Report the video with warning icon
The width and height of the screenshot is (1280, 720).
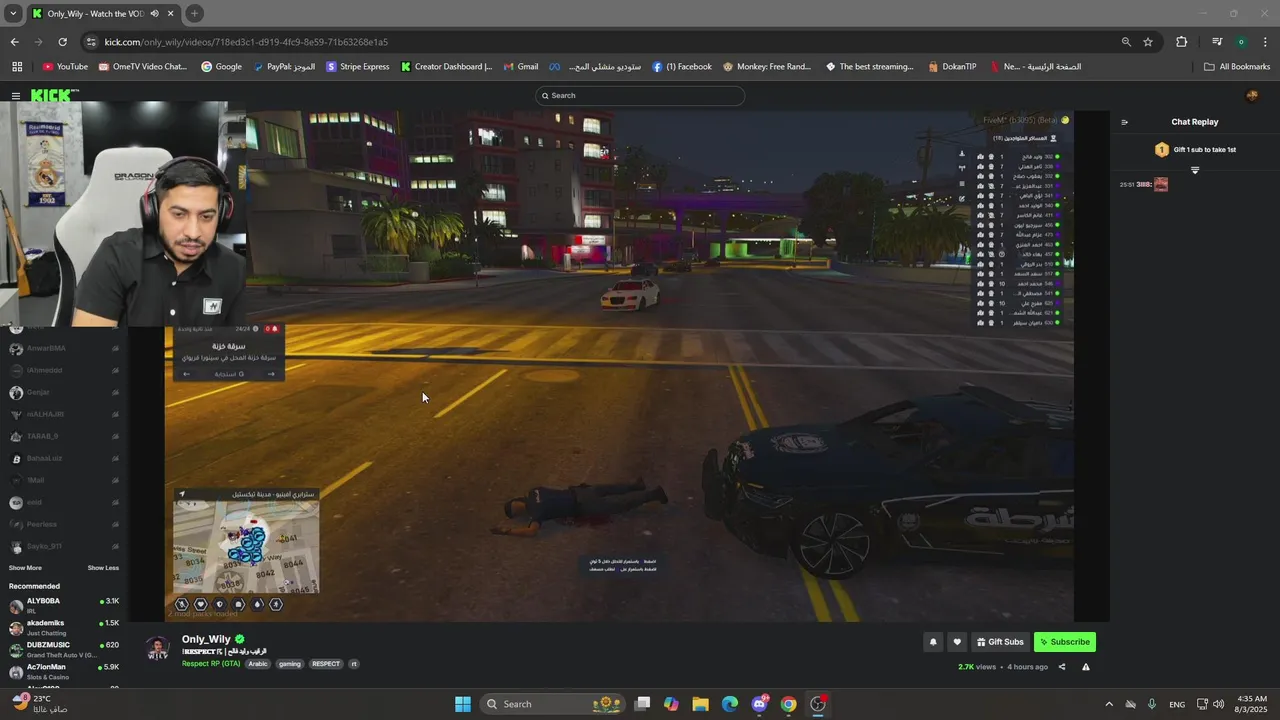1085,667
